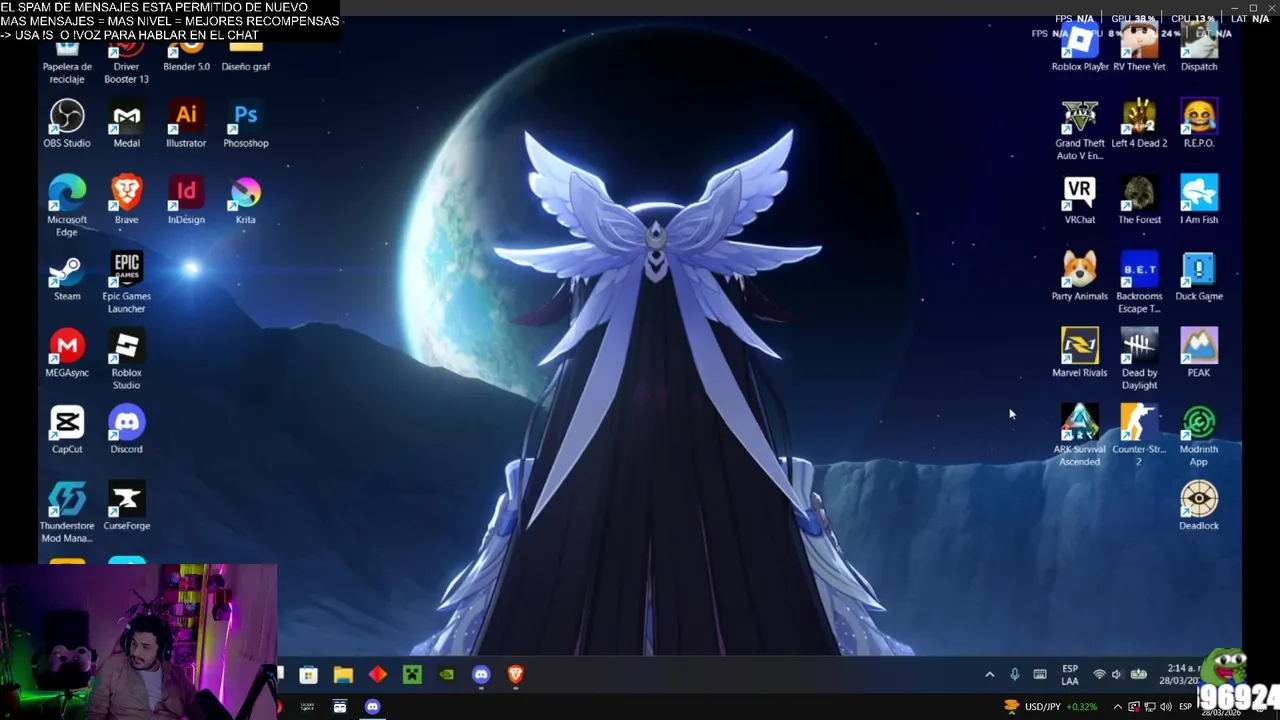Image resolution: width=1280 pixels, height=720 pixels.
Task: Launch Adobe Illustrator shortcut
Action: (186, 124)
